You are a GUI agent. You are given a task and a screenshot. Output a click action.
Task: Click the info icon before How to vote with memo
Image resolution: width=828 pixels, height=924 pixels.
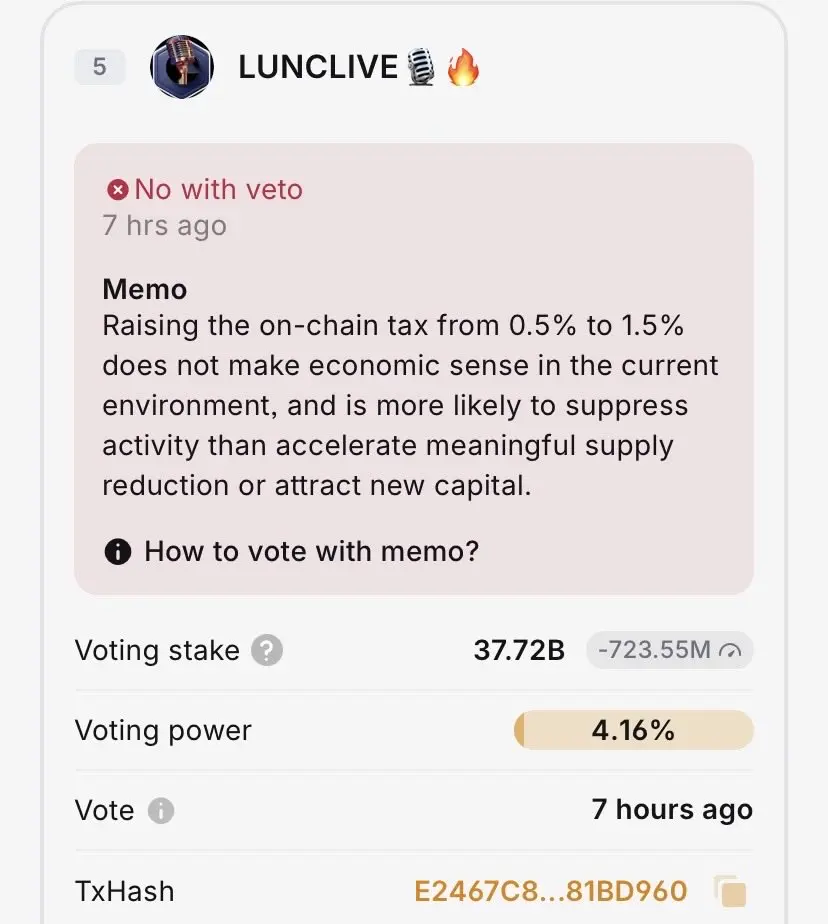[118, 552]
